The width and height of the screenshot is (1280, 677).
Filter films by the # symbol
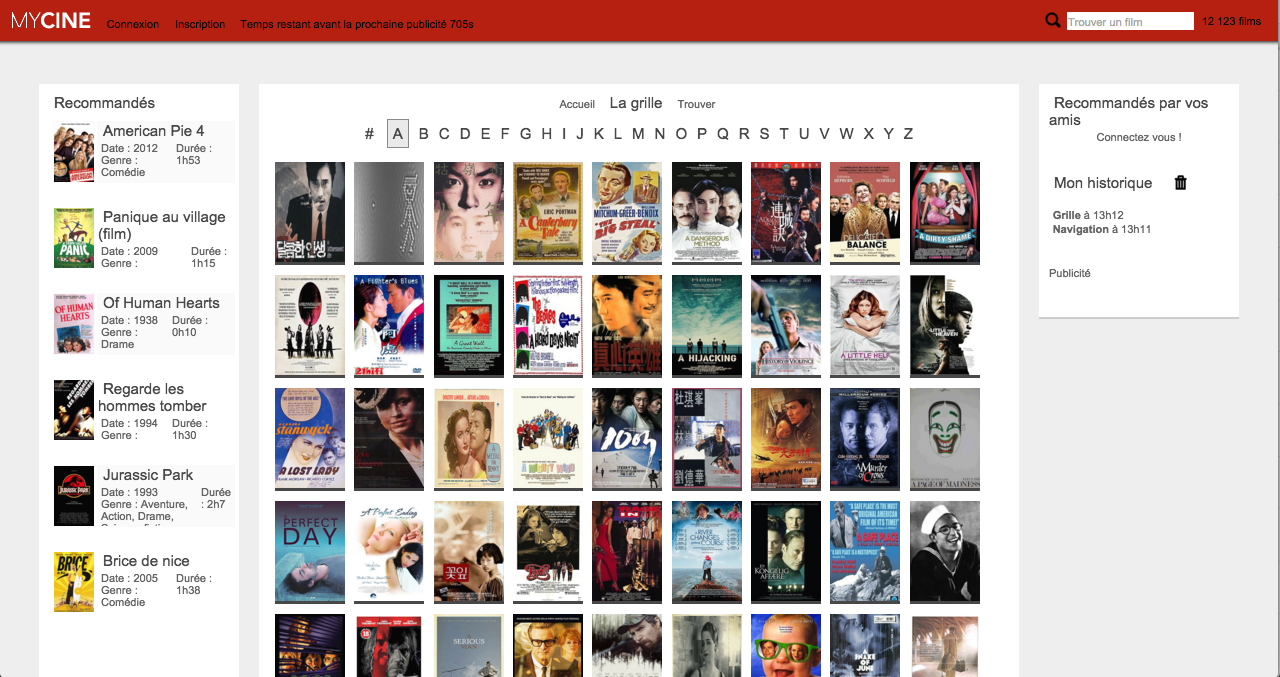coord(369,134)
